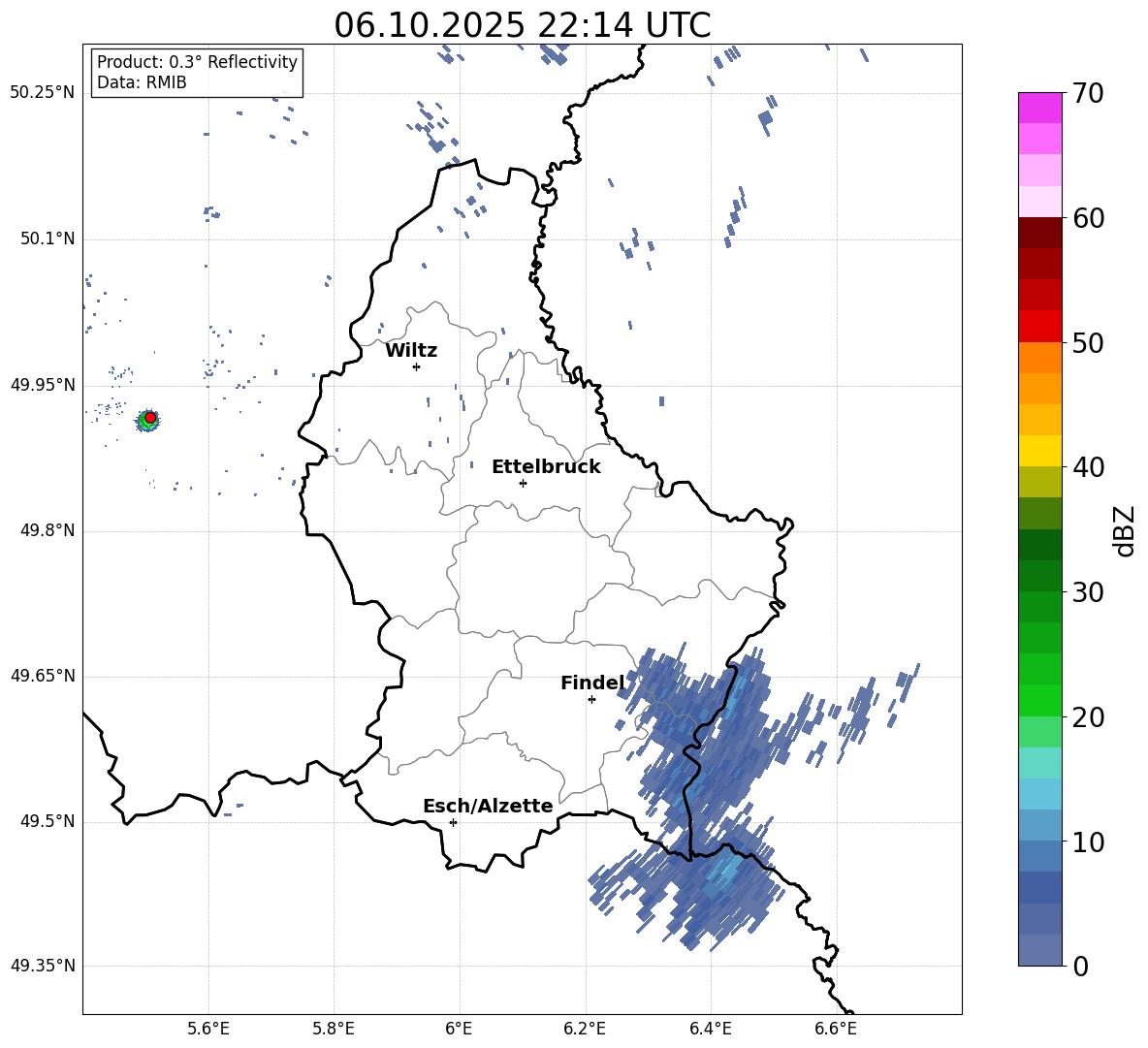The image size is (1148, 1048).
Task: Click the 0 colorbar tick label
Action: pos(1080,967)
